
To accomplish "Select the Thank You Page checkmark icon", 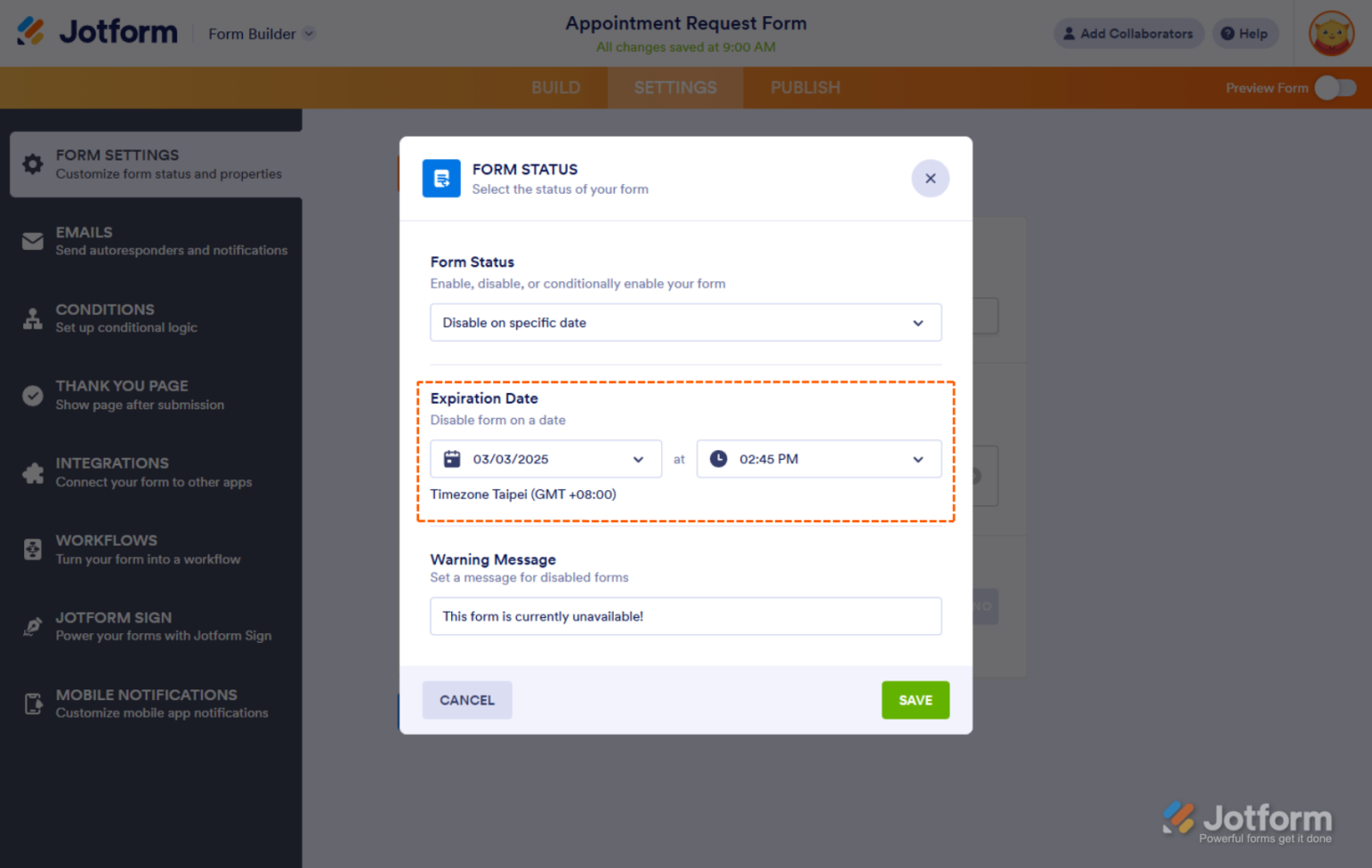I will click(32, 396).
